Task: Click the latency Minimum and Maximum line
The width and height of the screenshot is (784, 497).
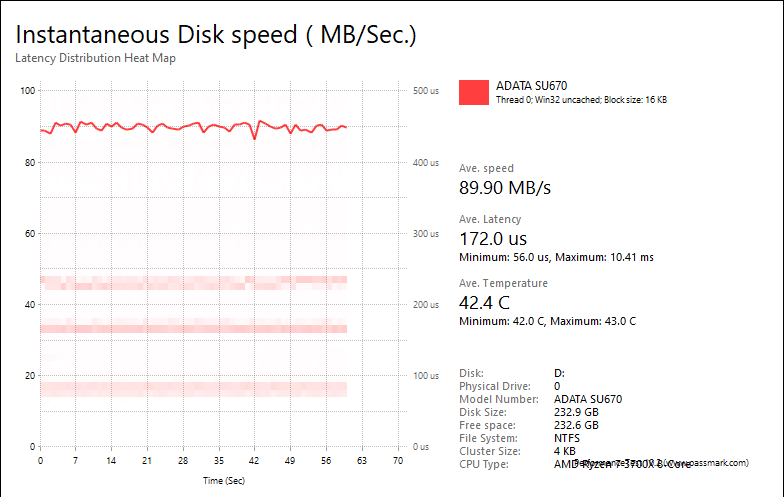Action: point(556,258)
